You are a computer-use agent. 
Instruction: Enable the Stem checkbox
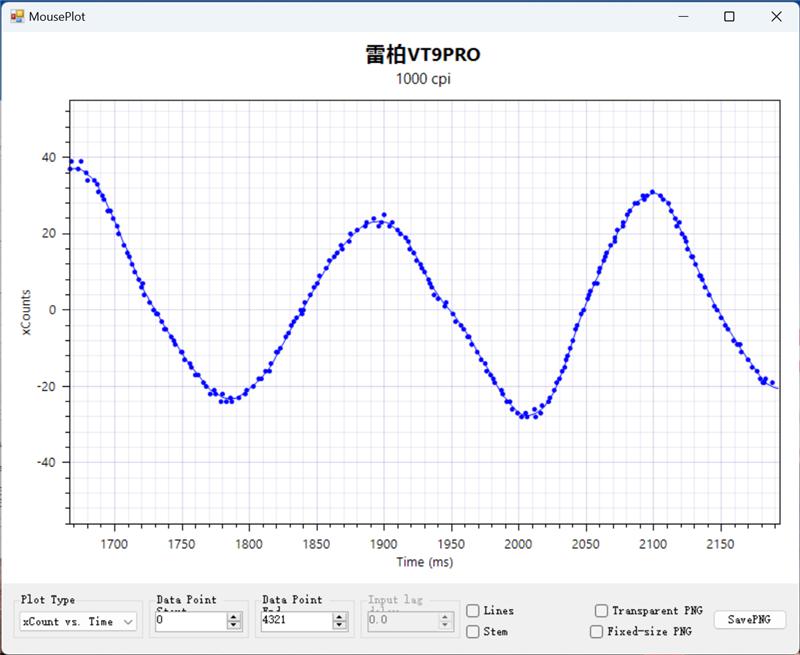(473, 631)
